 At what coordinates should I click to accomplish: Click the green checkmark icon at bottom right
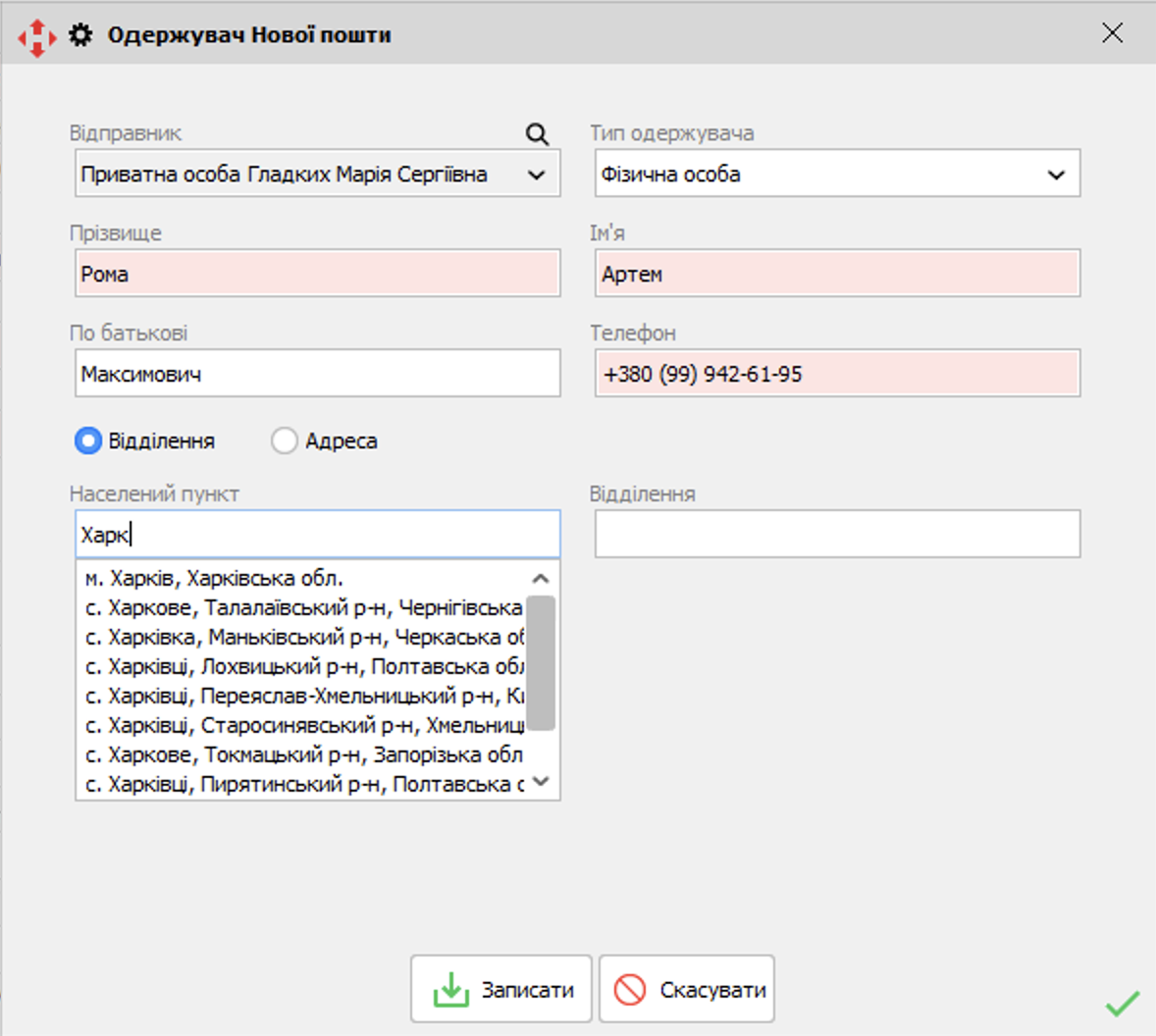(x=1122, y=1004)
